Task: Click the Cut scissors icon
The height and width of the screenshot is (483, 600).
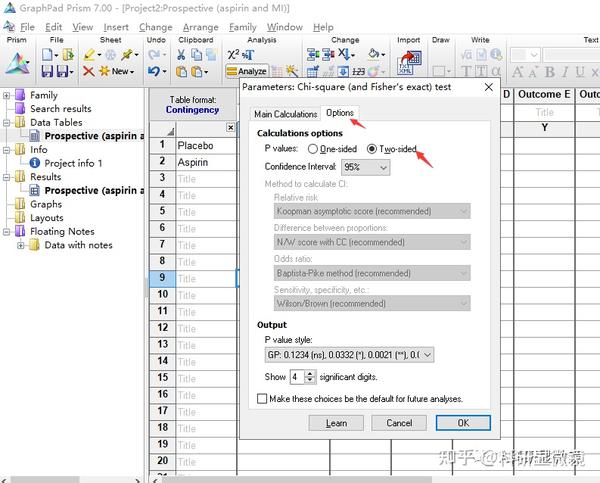Action: click(x=181, y=55)
